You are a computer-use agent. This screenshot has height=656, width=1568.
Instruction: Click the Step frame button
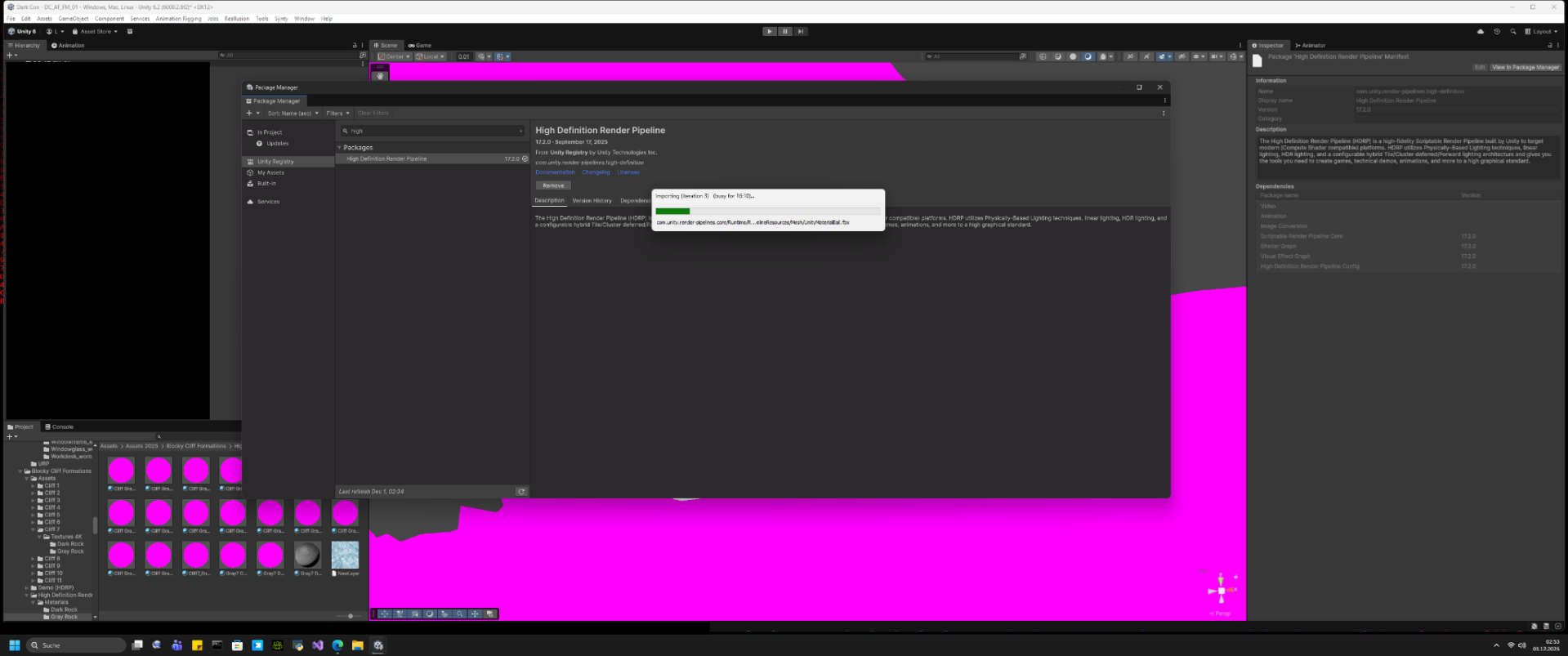[x=801, y=31]
